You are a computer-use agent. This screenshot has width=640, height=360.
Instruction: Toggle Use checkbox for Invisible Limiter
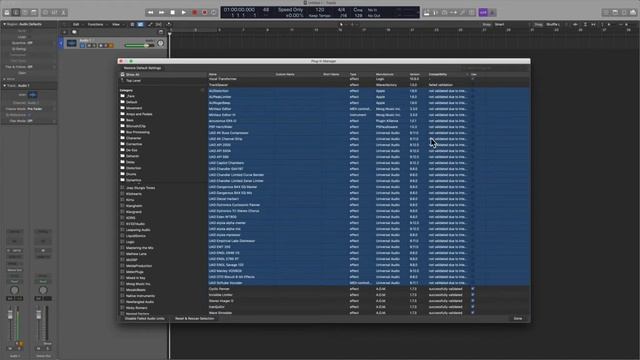point(473,295)
